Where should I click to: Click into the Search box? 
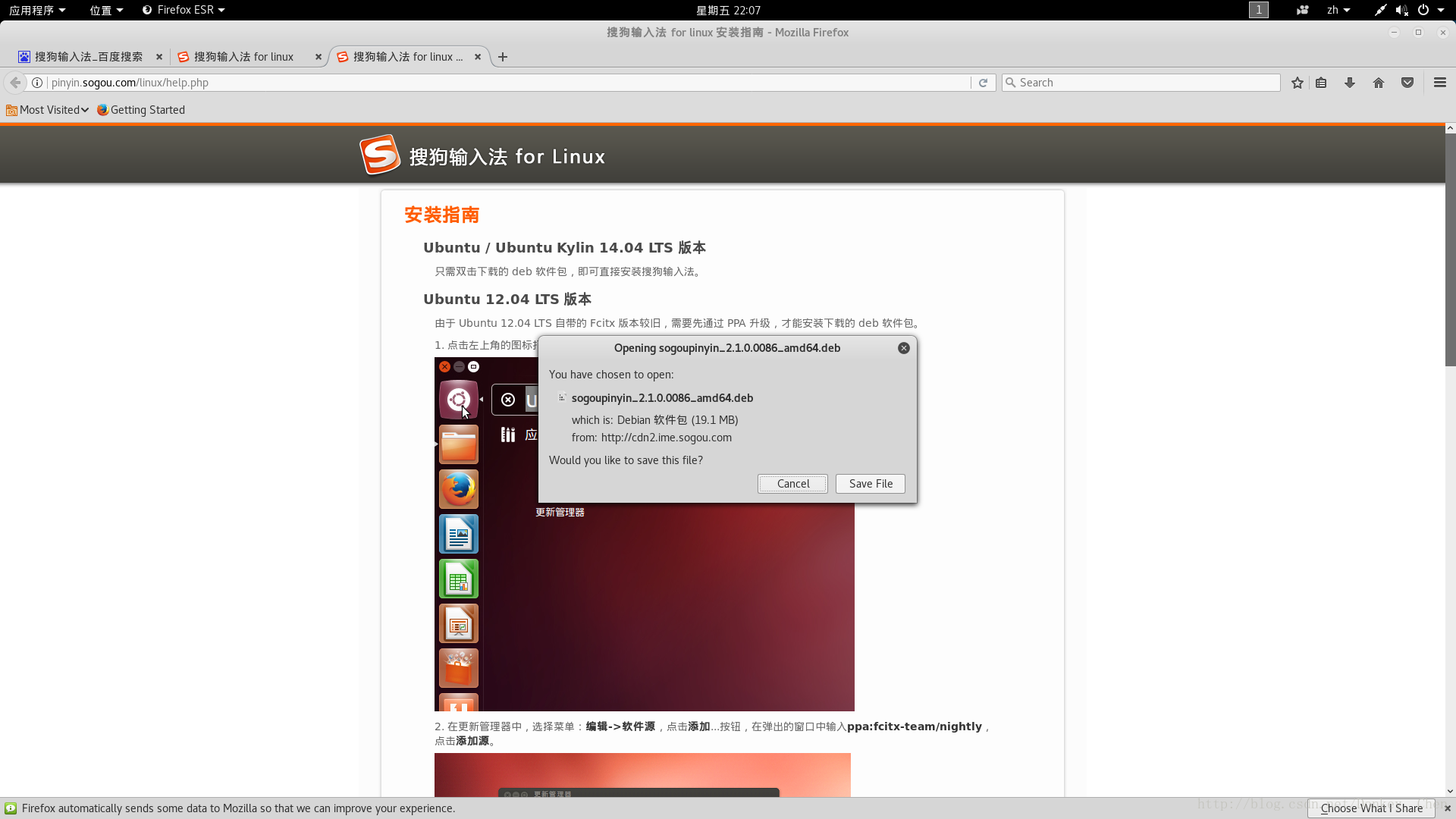click(1141, 83)
